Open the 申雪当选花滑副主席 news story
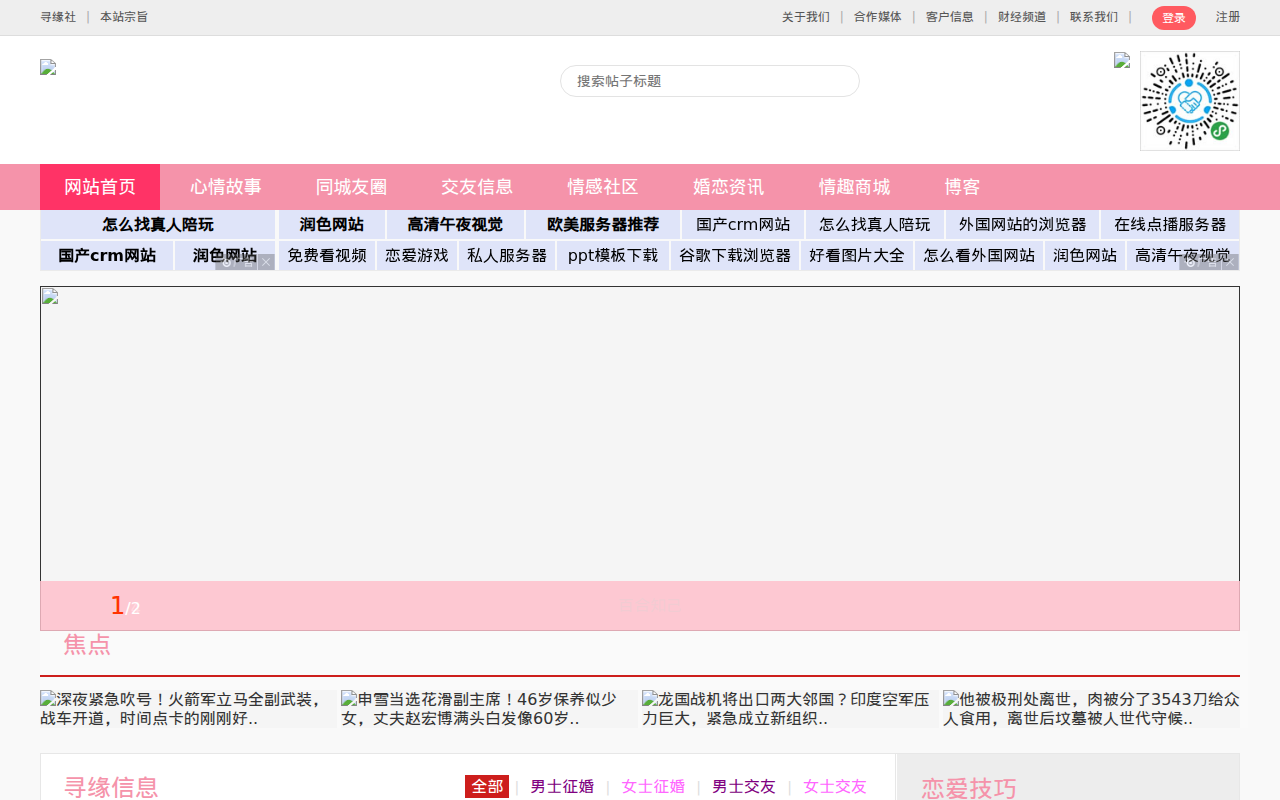Screen dimensions: 1280x800 [x=480, y=708]
